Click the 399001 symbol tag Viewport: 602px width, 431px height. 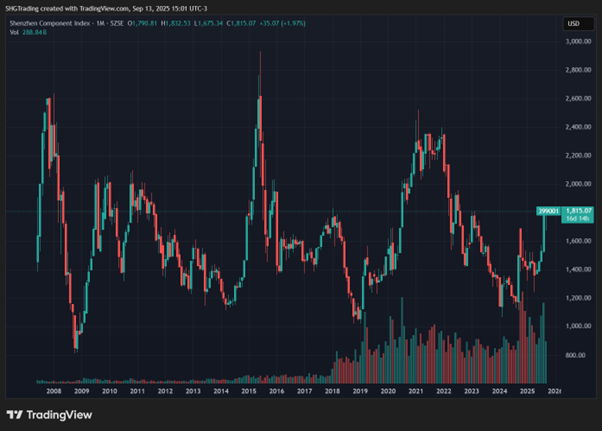point(548,211)
